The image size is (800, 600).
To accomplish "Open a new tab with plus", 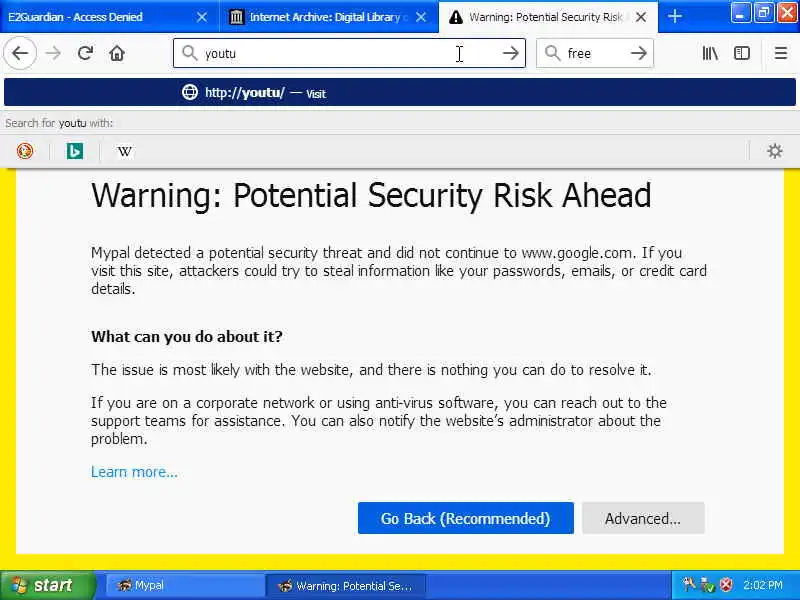I will click(674, 17).
